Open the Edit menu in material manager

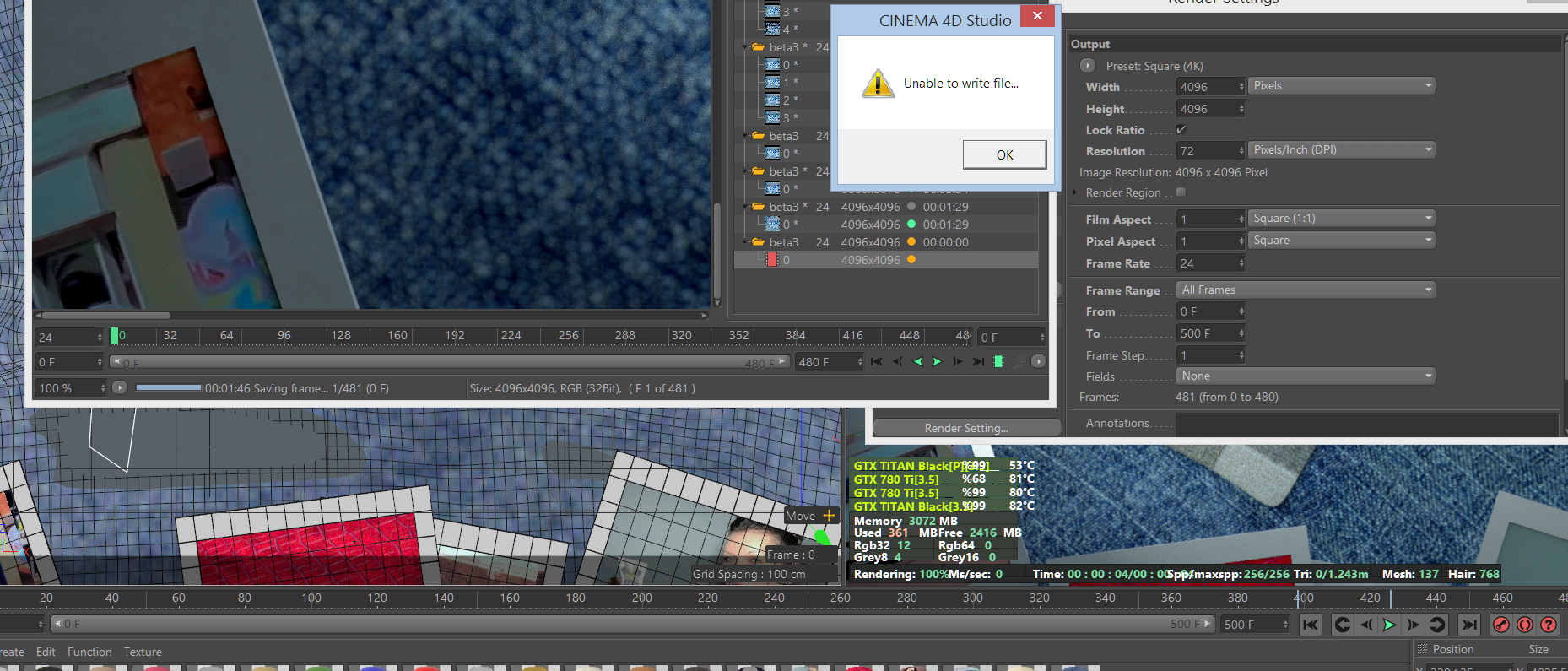click(x=46, y=652)
